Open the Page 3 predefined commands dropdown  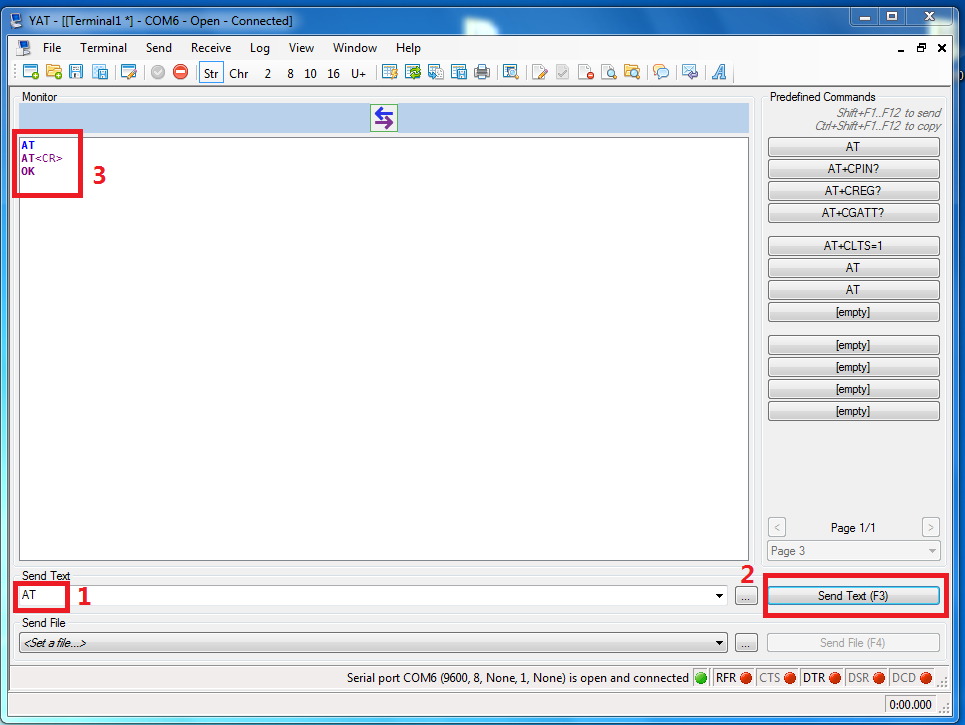[854, 551]
